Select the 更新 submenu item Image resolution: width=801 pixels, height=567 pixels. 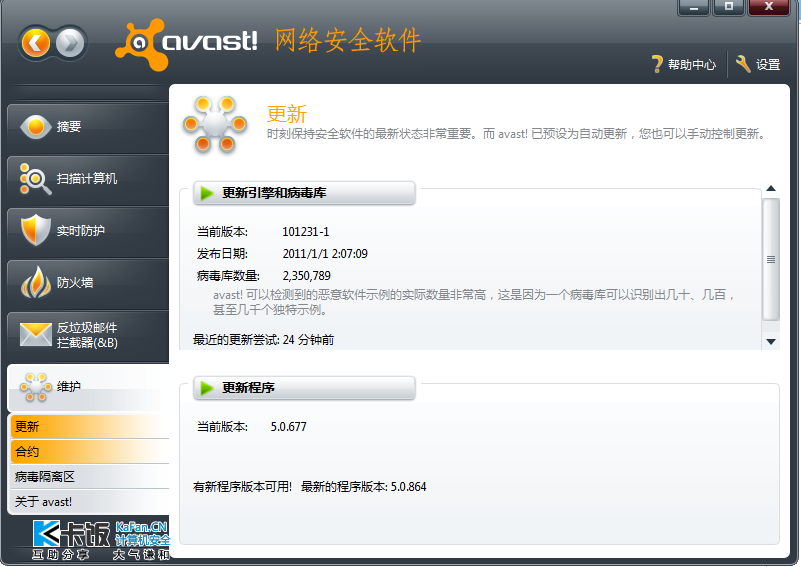(x=90, y=427)
